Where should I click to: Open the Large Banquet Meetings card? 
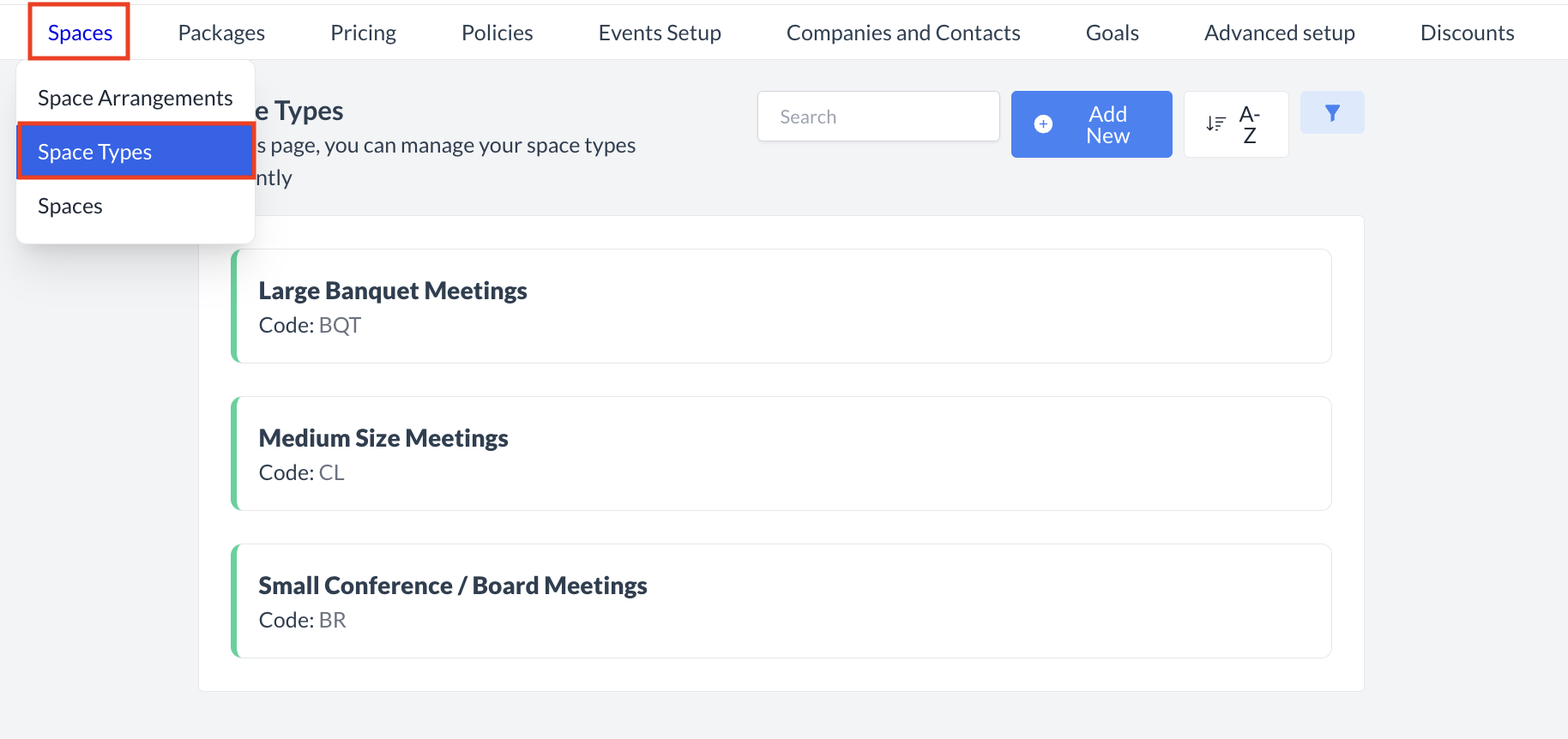[x=781, y=306]
